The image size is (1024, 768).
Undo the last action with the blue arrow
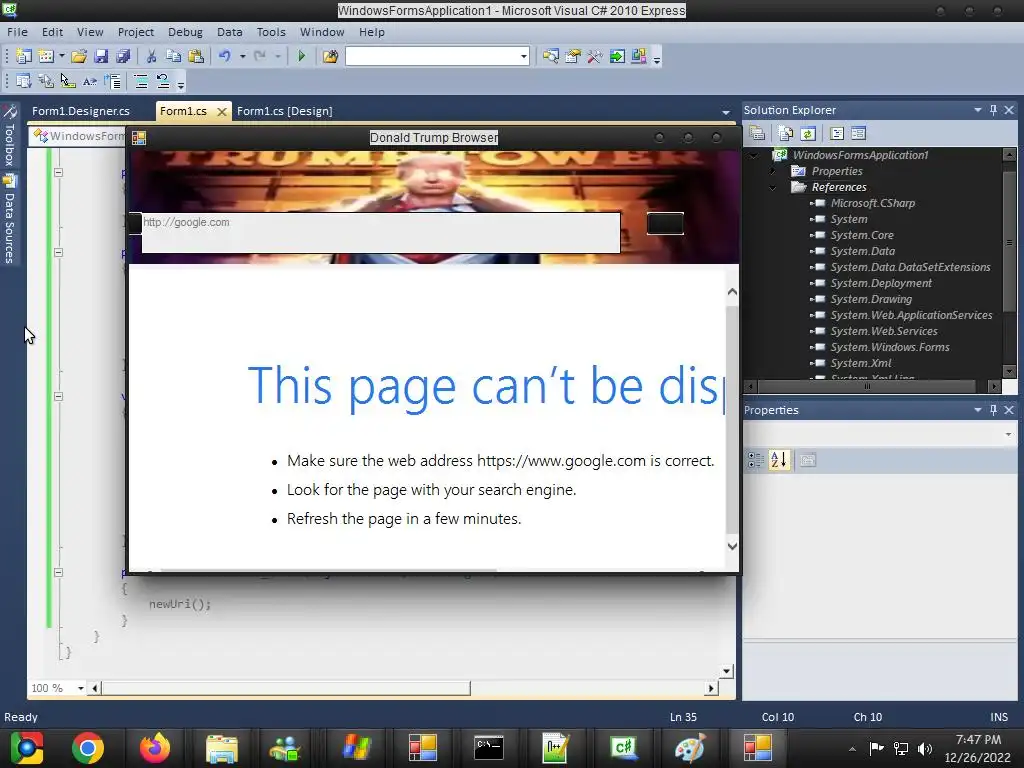[225, 57]
